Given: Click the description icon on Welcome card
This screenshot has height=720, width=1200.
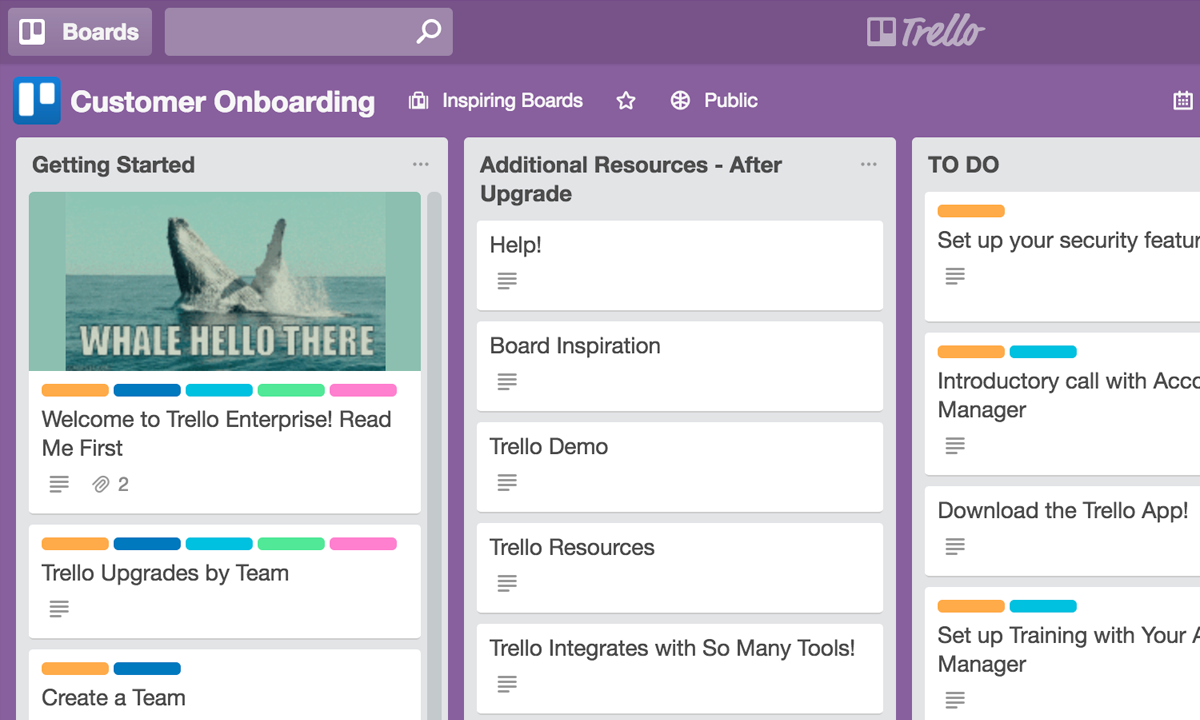Looking at the screenshot, I should [x=59, y=485].
